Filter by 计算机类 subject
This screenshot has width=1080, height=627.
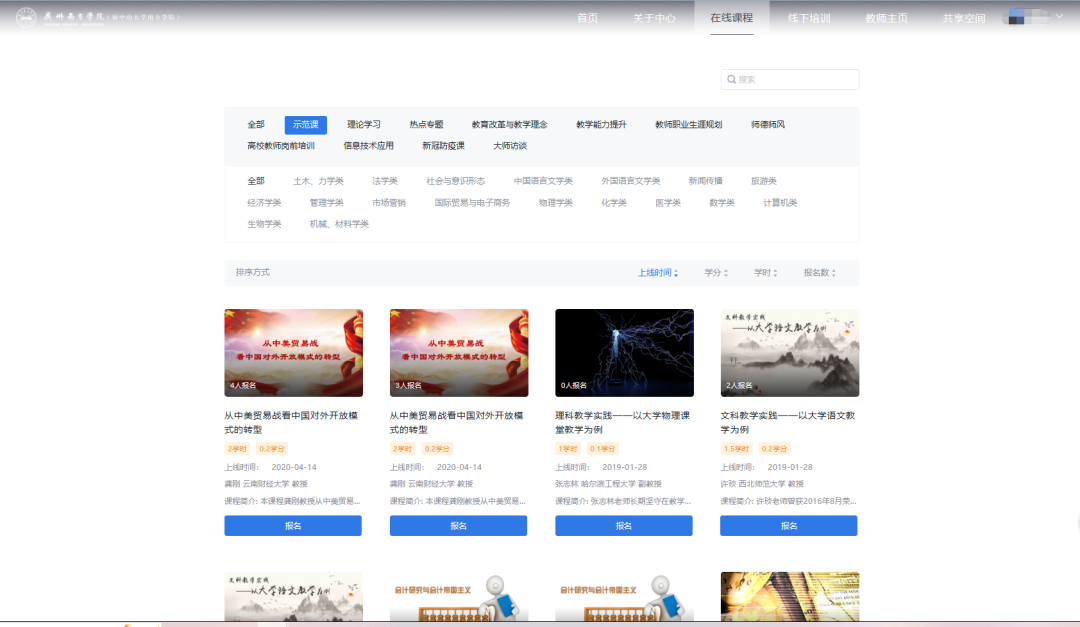pyautogui.click(x=780, y=203)
